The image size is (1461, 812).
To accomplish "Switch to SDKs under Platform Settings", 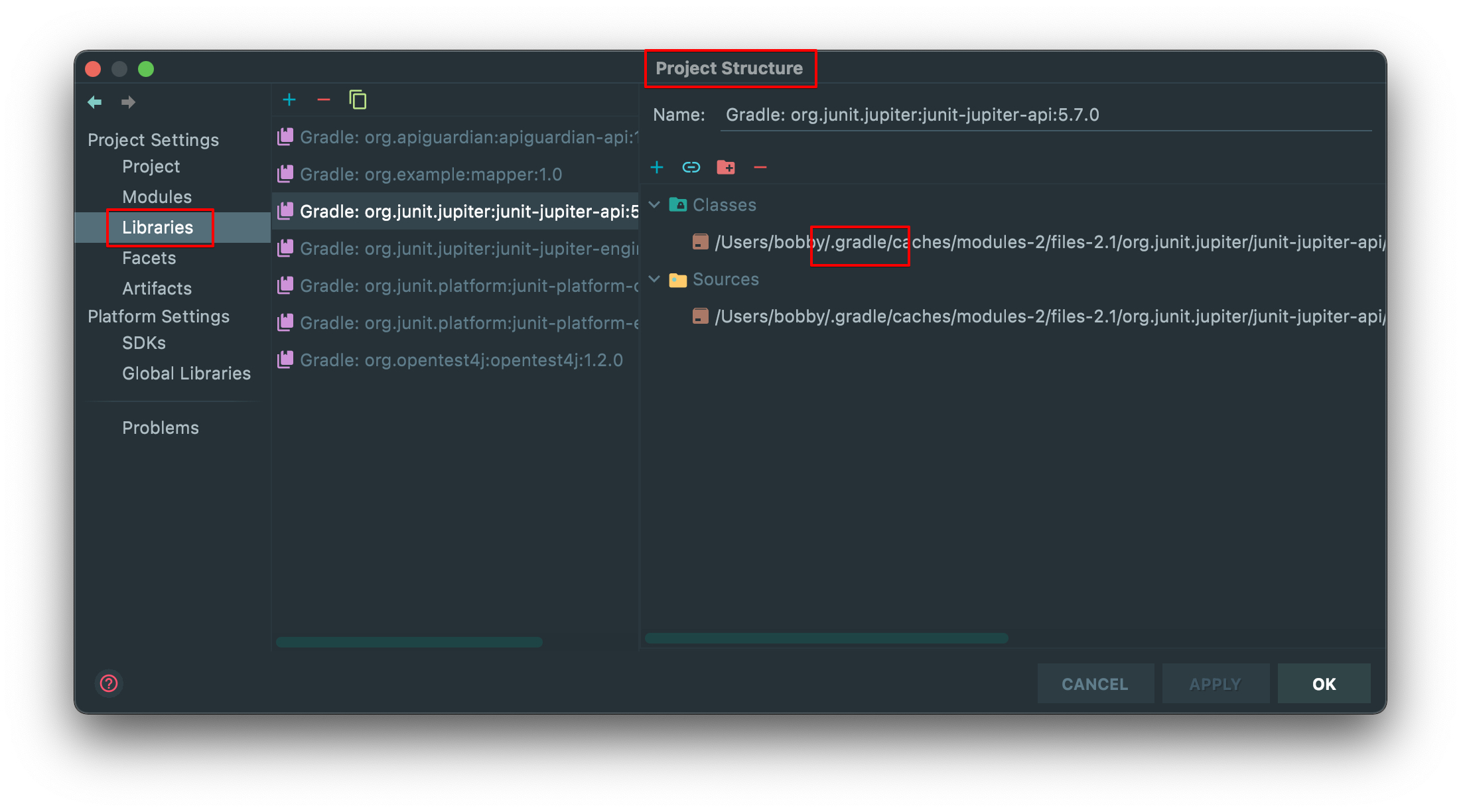I will tap(143, 343).
